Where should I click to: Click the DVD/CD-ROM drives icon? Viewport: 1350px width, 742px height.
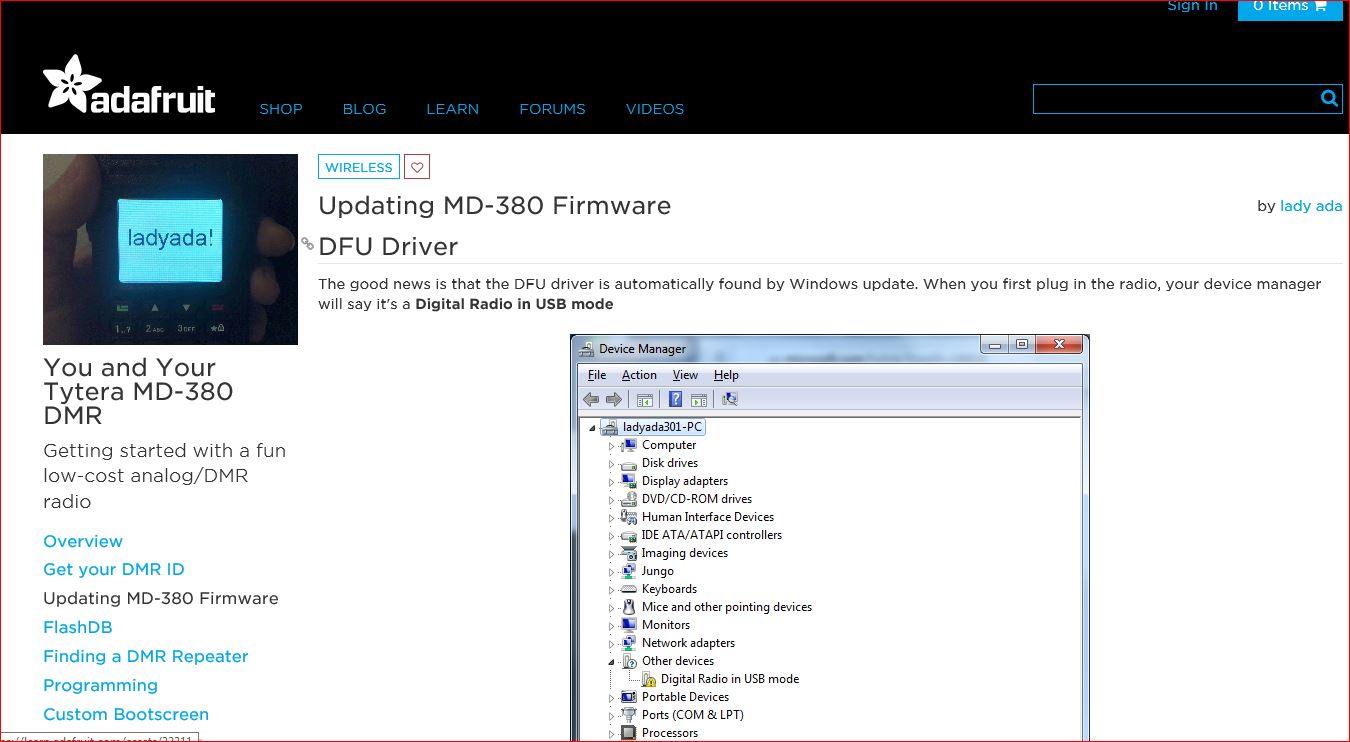[628, 499]
